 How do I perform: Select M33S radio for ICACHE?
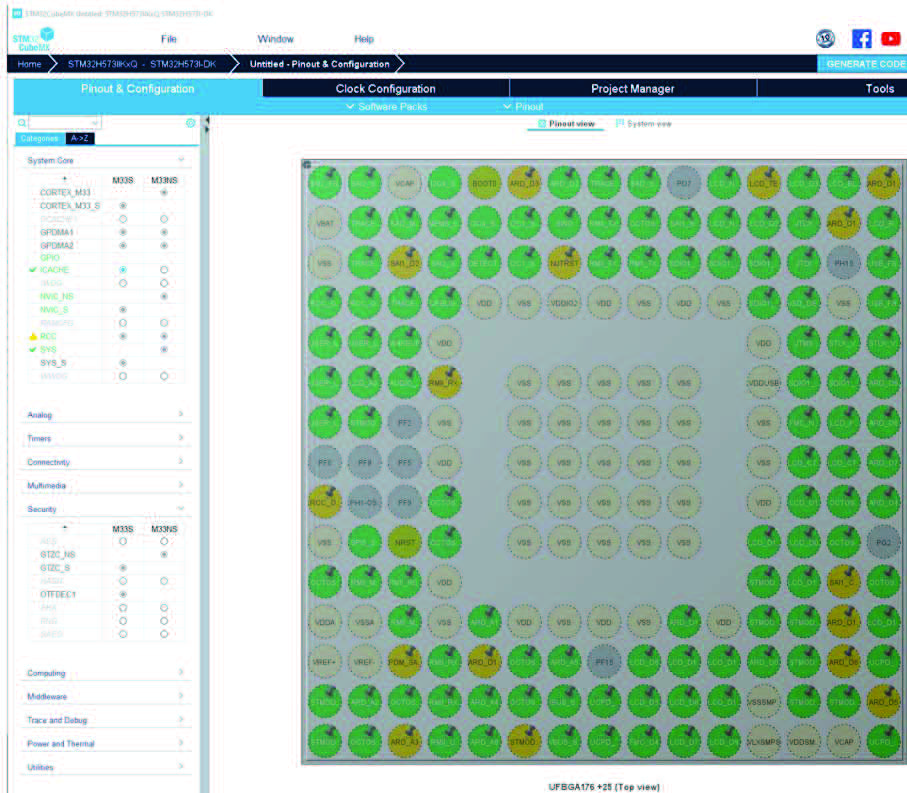(x=123, y=270)
